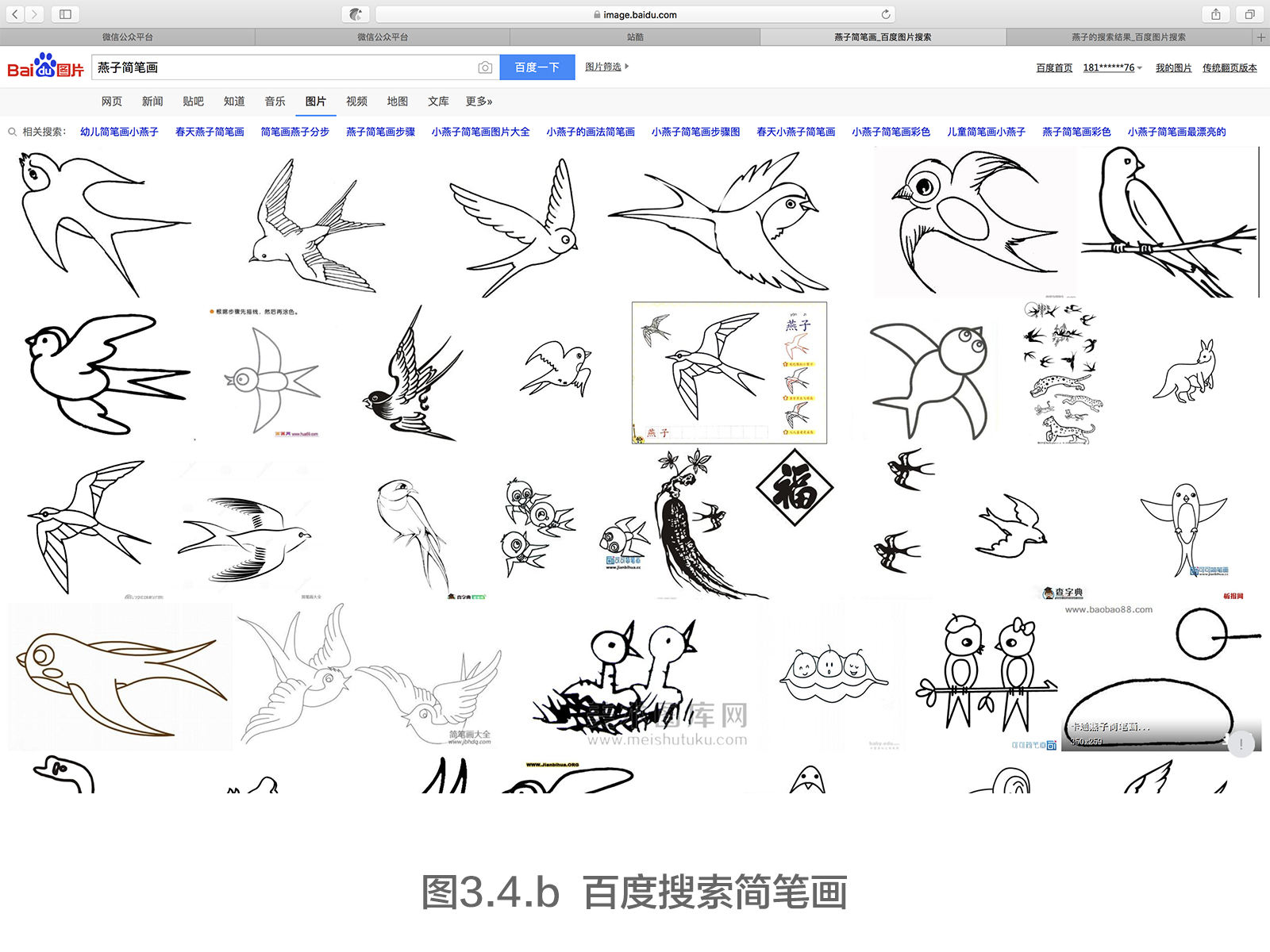The image size is (1270, 952).
Task: Show all tabs overview
Action: pos(1249,14)
